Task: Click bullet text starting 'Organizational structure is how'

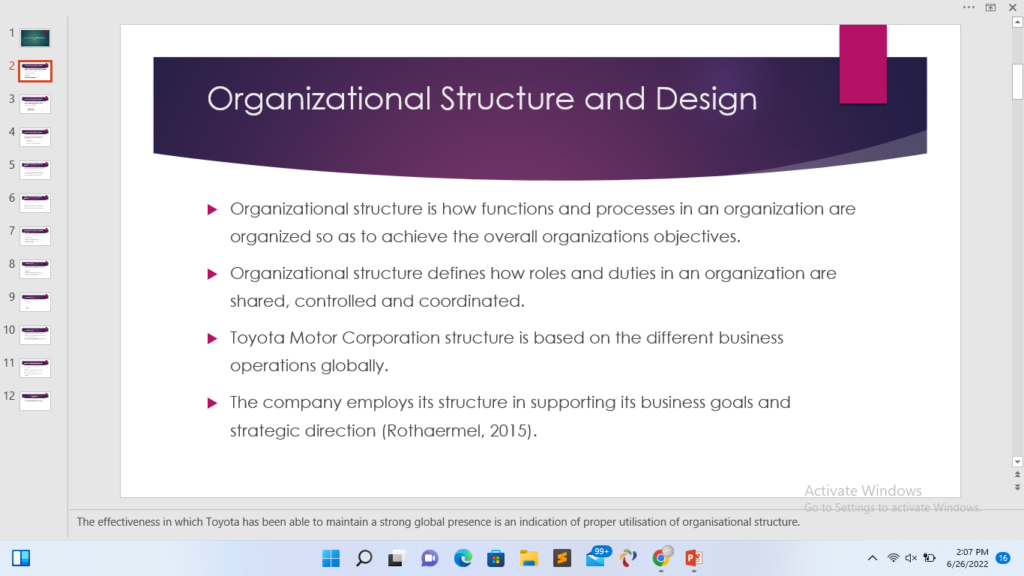Action: [542, 222]
